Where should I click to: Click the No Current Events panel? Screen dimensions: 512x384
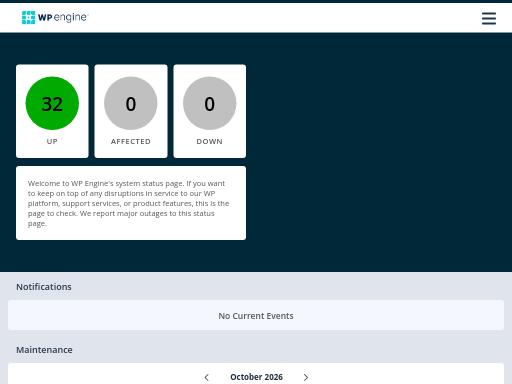(256, 315)
